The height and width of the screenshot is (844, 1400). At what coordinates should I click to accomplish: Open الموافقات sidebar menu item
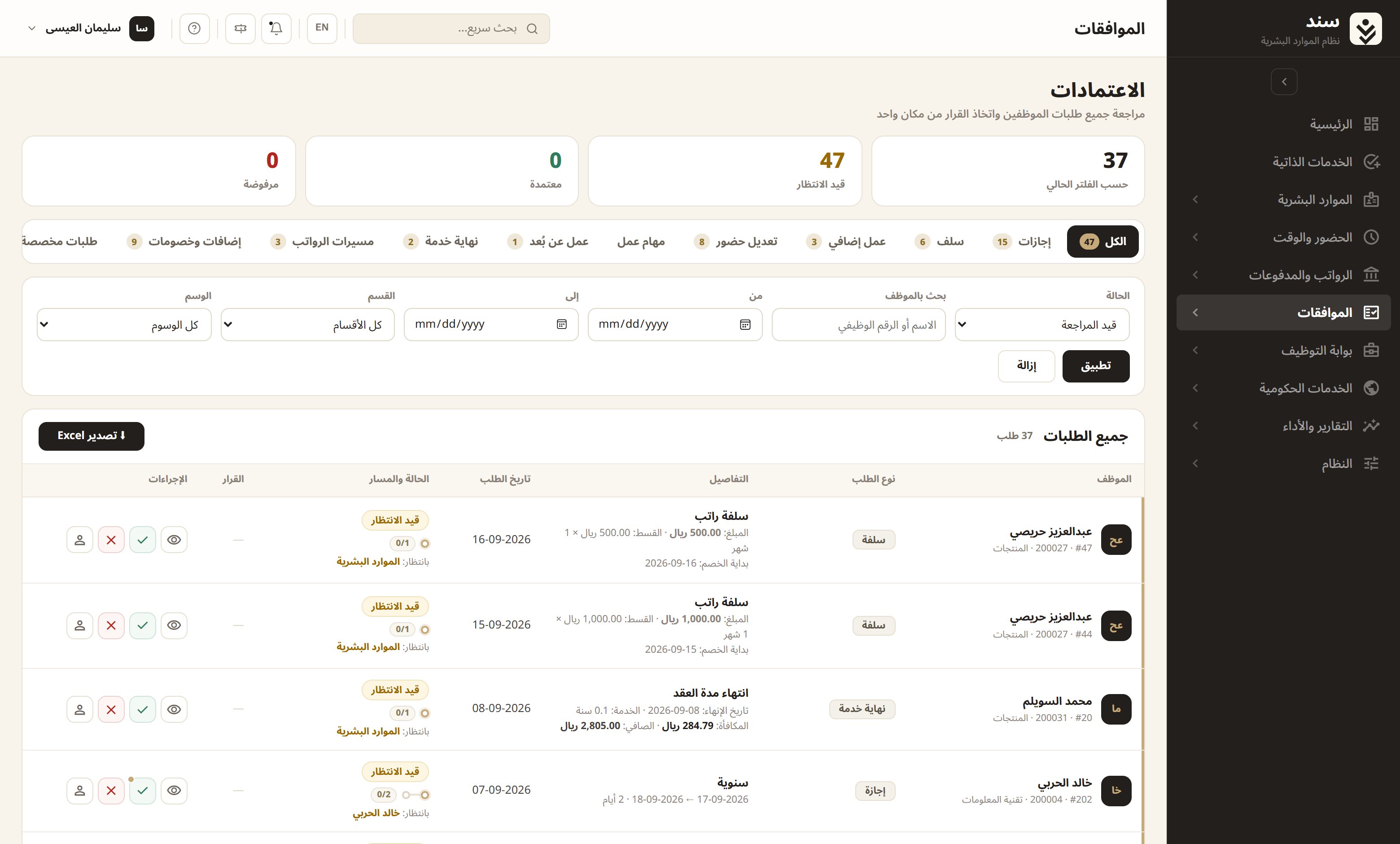pyautogui.click(x=1283, y=312)
